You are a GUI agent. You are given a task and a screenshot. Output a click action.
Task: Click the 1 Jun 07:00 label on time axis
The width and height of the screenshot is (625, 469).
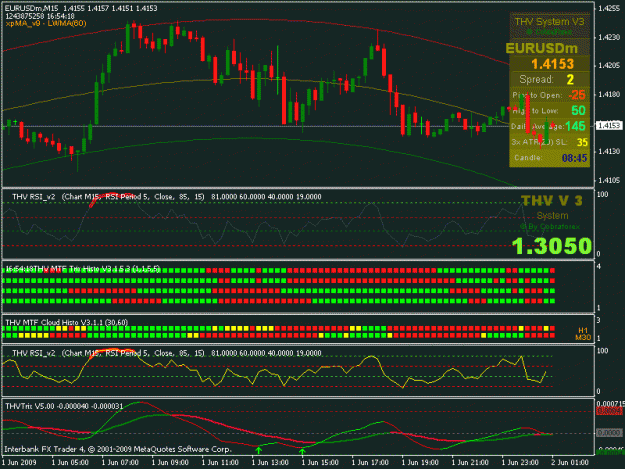click(x=120, y=463)
